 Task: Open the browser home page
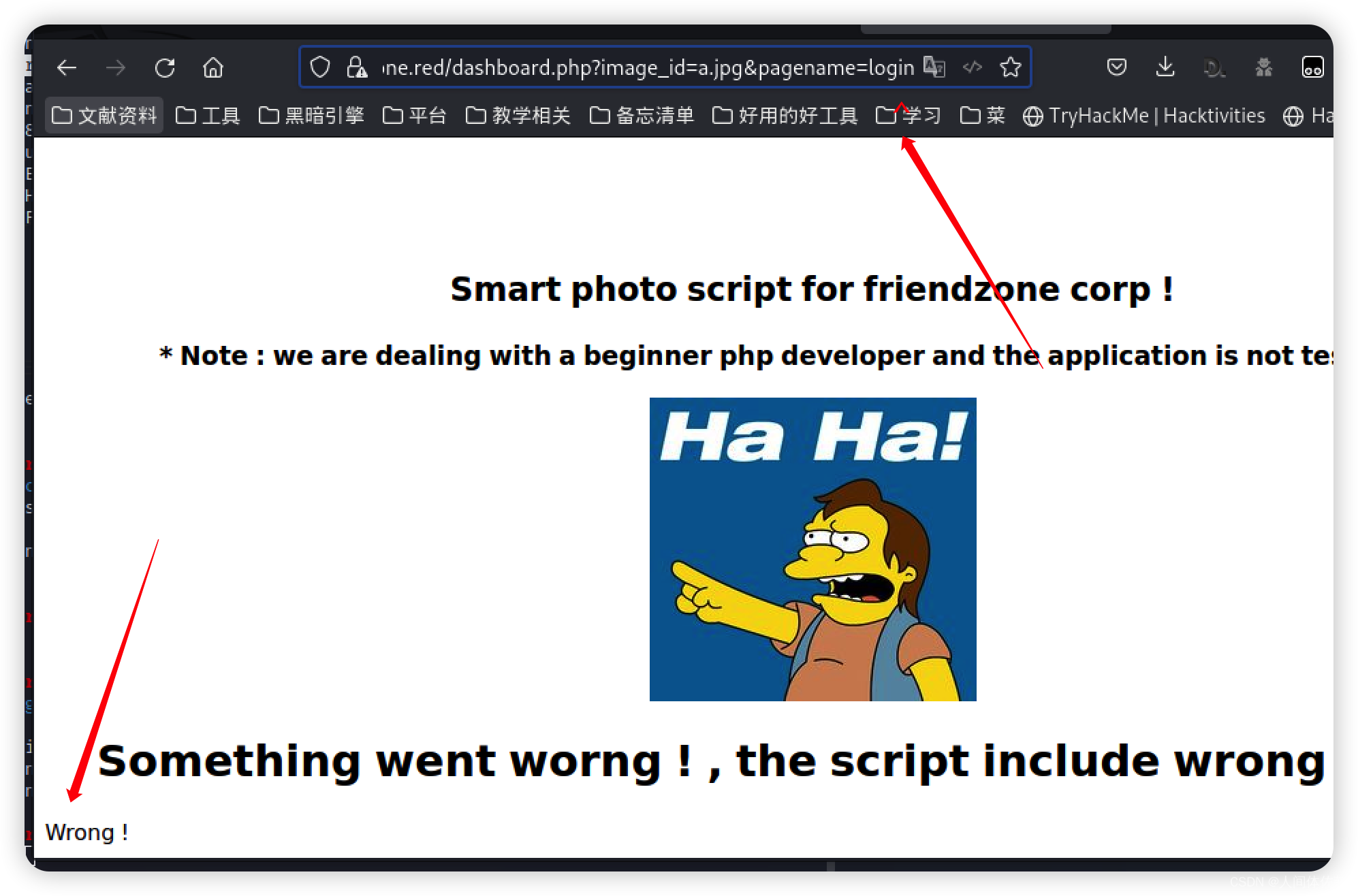click(x=213, y=67)
